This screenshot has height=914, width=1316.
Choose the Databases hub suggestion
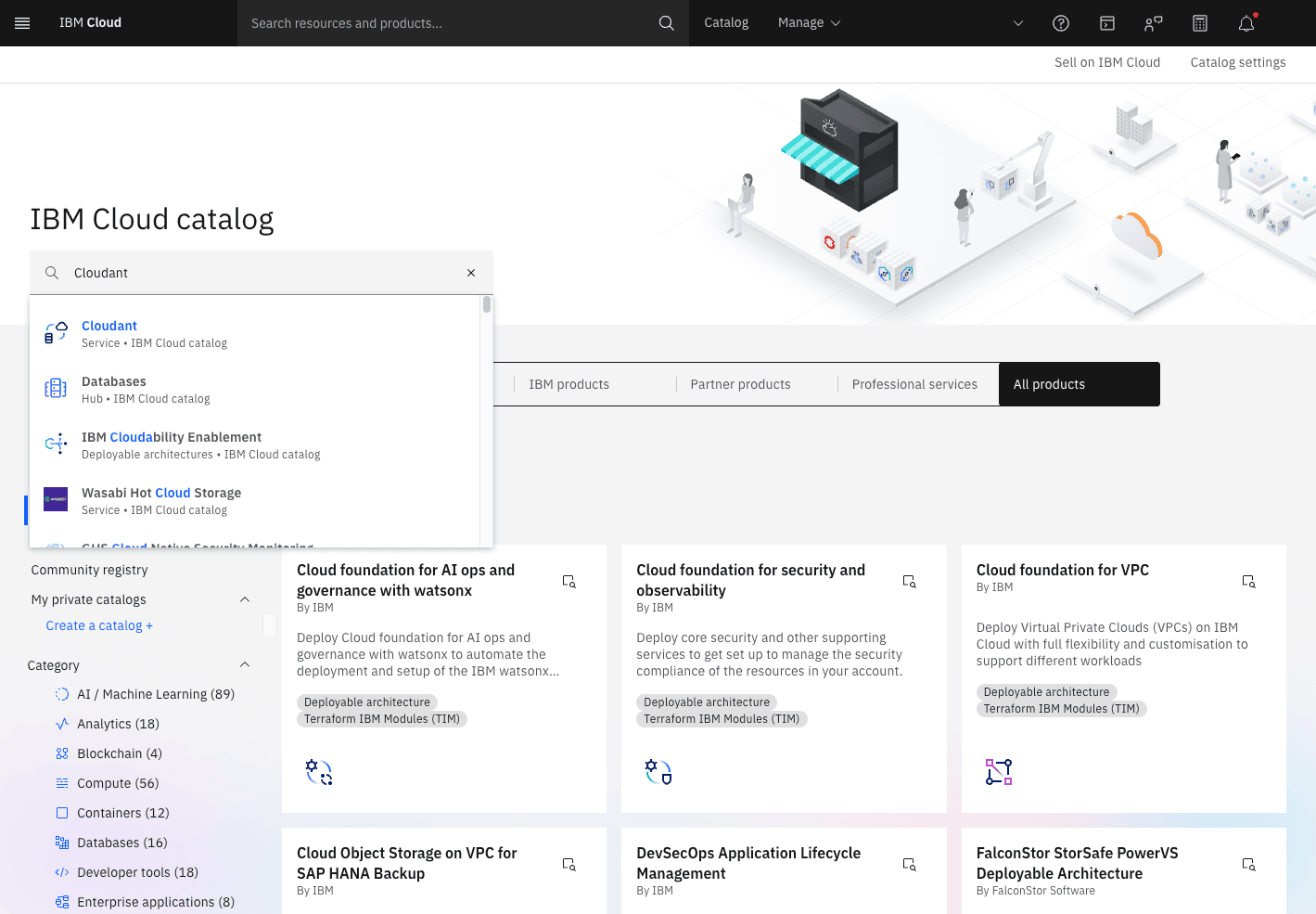(x=255, y=390)
